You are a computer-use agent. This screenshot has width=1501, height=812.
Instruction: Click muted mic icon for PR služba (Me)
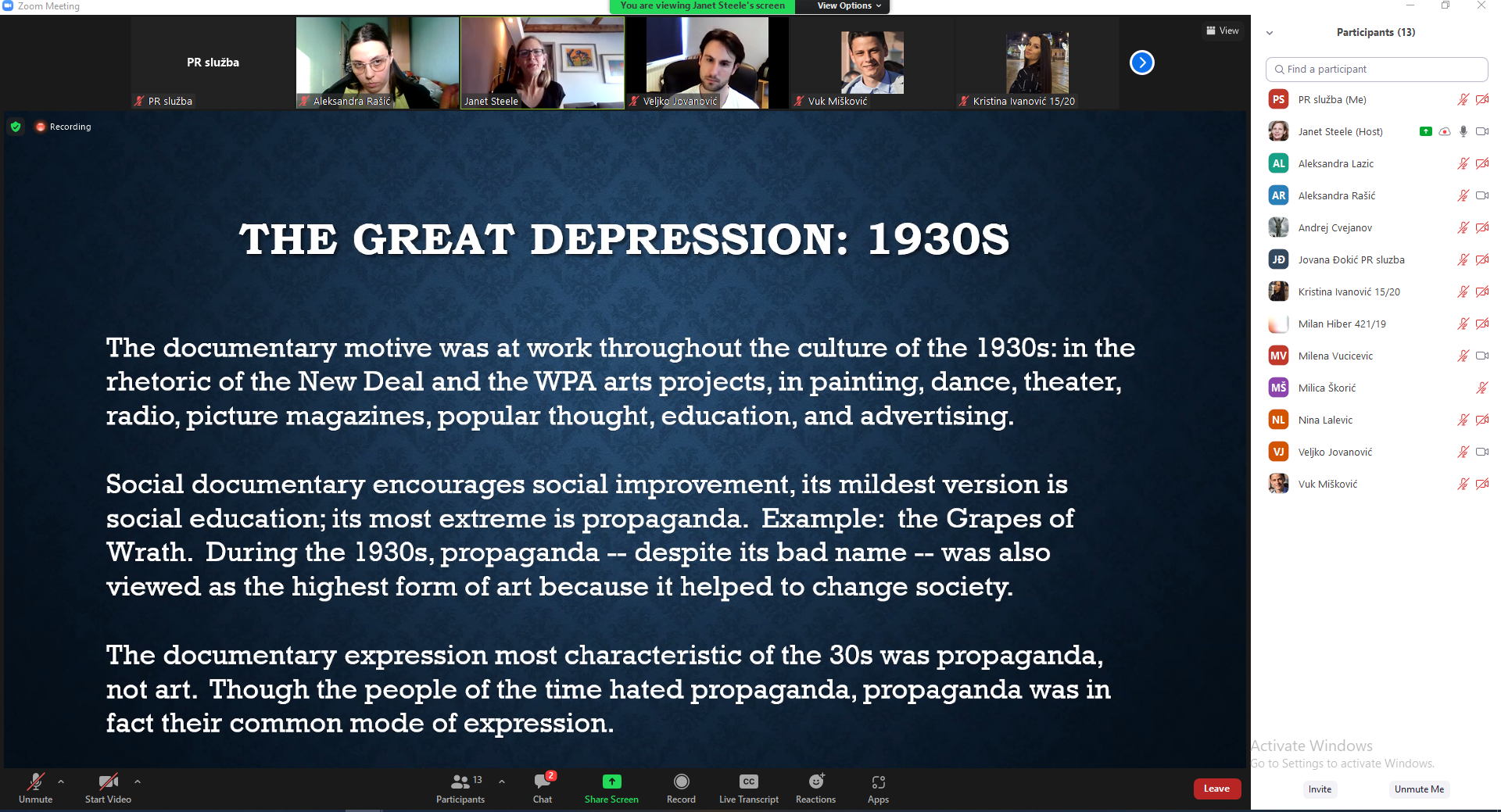1463,99
